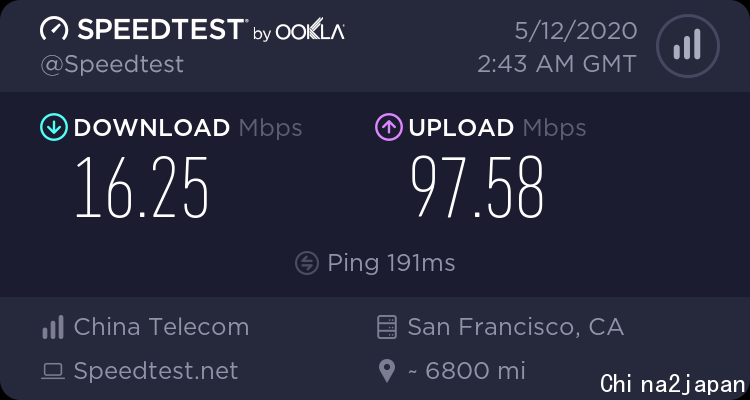This screenshot has width=750, height=400.
Task: Click the purple upload arrow icon
Action: point(388,127)
